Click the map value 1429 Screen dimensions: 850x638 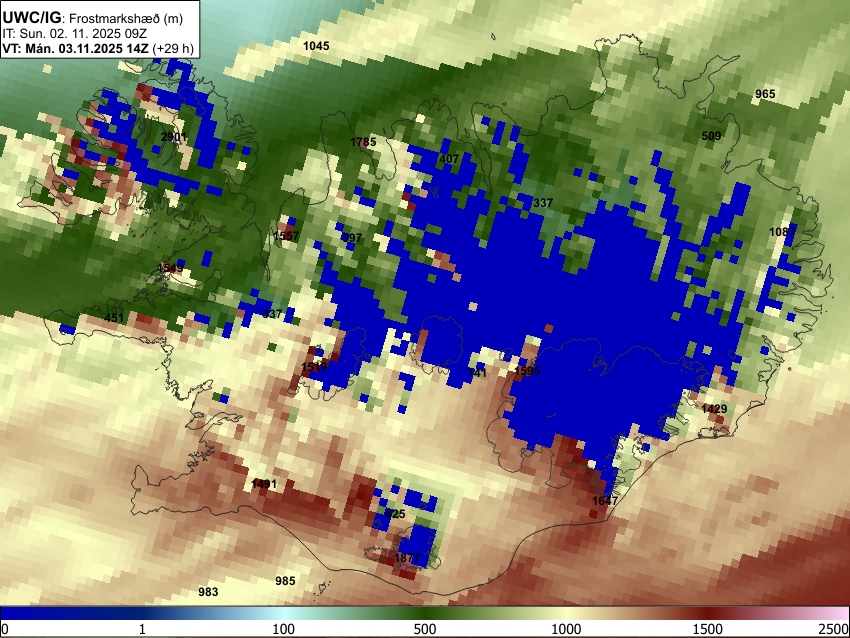(714, 409)
